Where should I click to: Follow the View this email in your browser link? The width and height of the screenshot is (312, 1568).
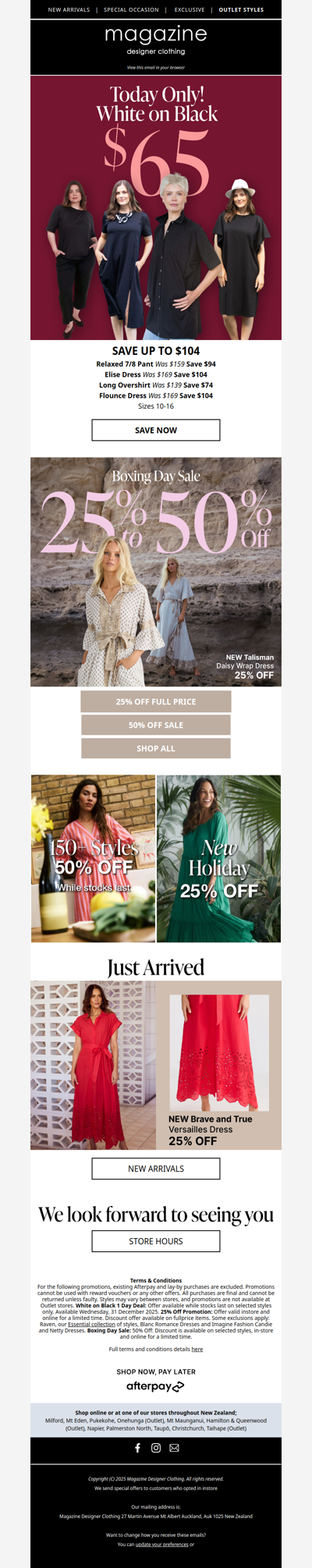coord(156,68)
